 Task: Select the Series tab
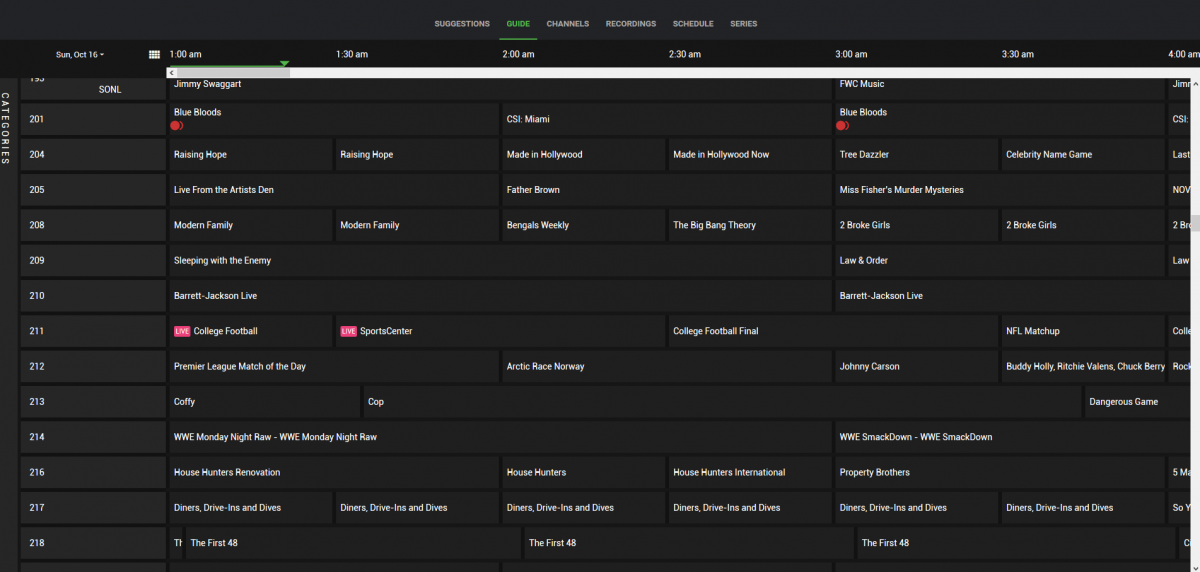click(744, 24)
